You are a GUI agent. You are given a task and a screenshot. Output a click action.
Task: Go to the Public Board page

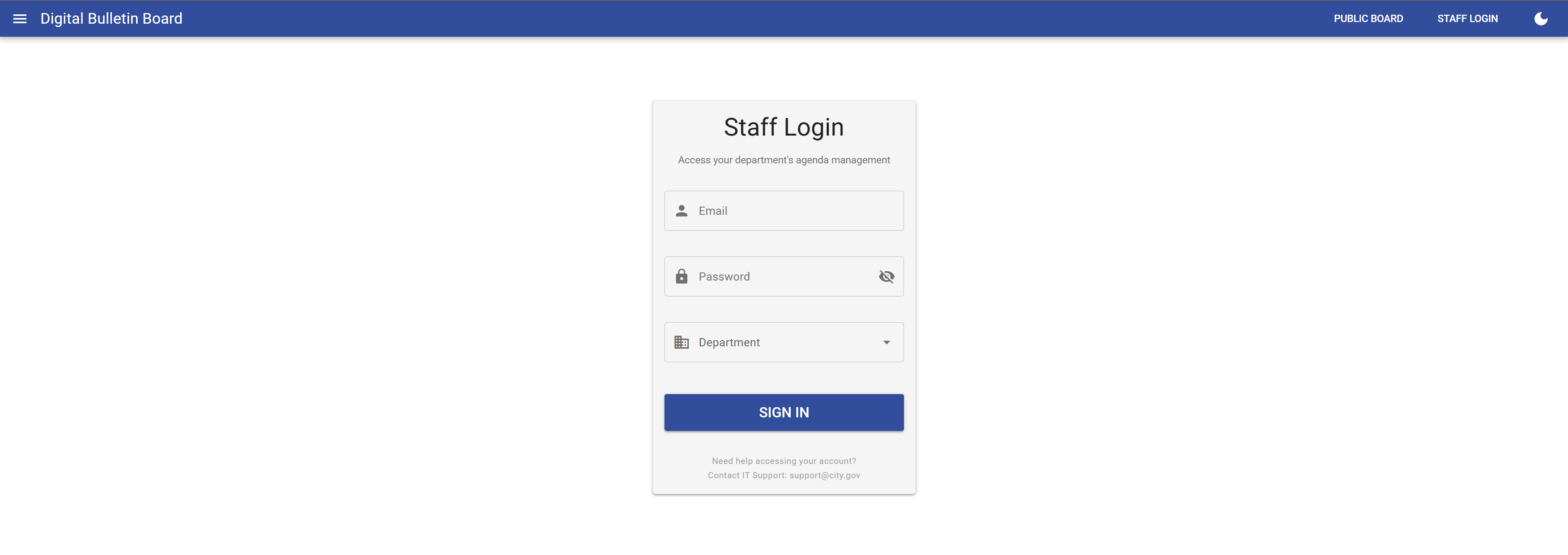click(1368, 19)
